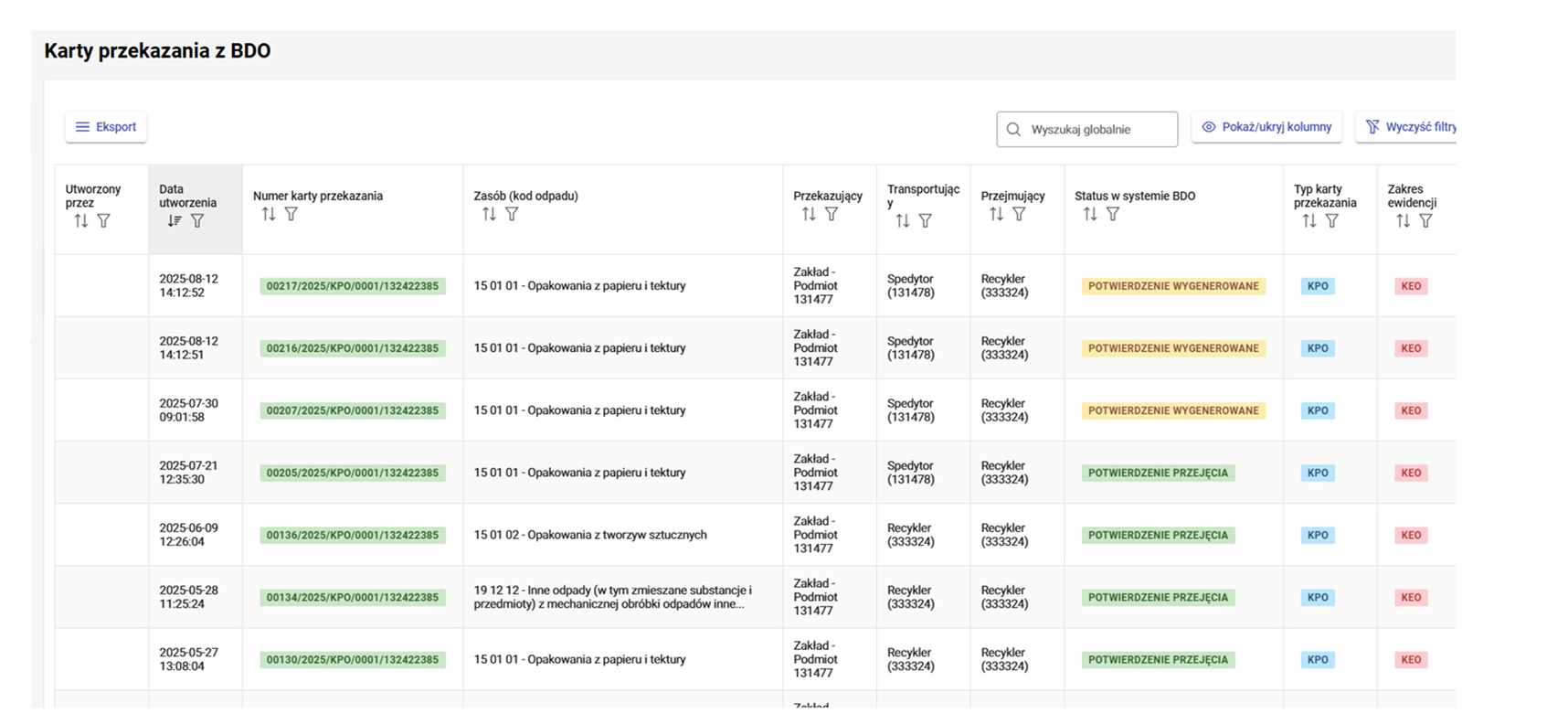
Task: Open filter for Zasób (kod odpadu)
Action: pos(512,214)
